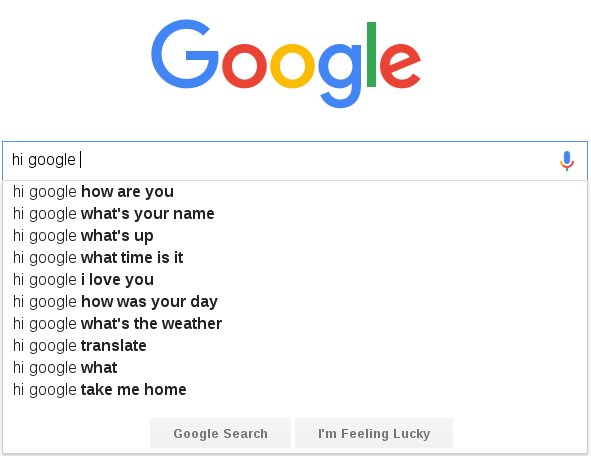Select suggestion 'hi google i love you'

295,280
